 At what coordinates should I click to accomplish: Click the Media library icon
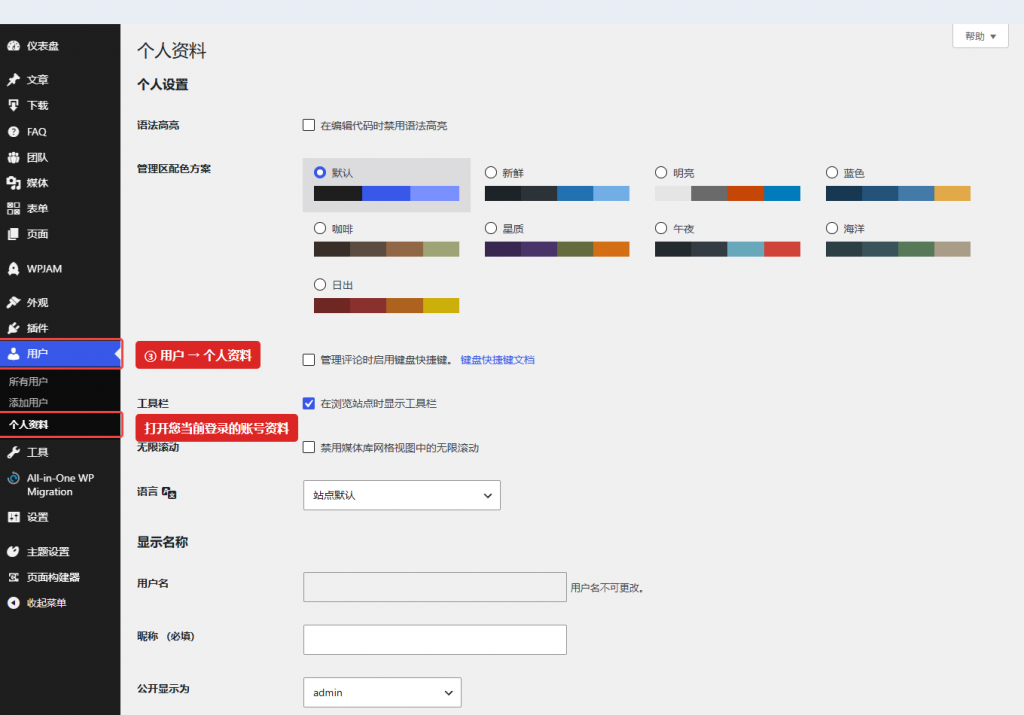13,183
